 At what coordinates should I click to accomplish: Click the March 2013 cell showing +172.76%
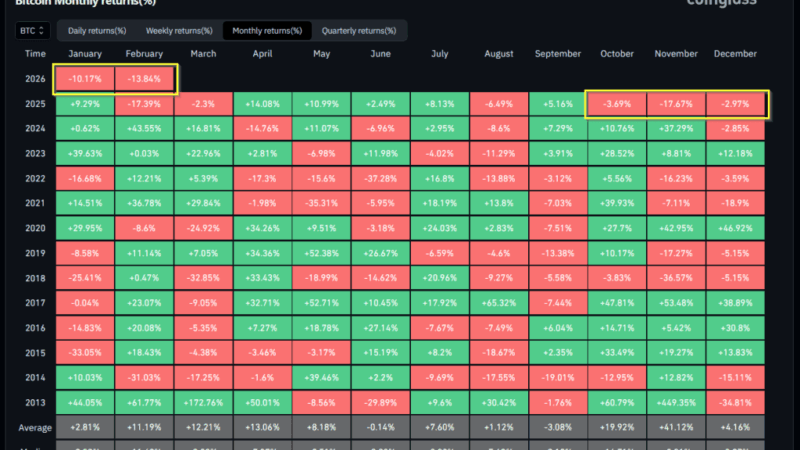[203, 403]
